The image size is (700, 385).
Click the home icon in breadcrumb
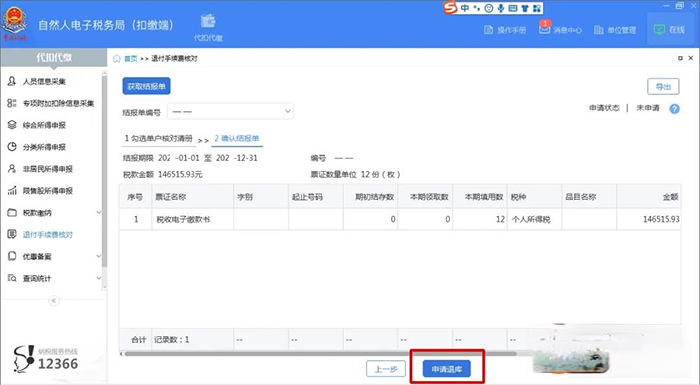tap(117, 59)
